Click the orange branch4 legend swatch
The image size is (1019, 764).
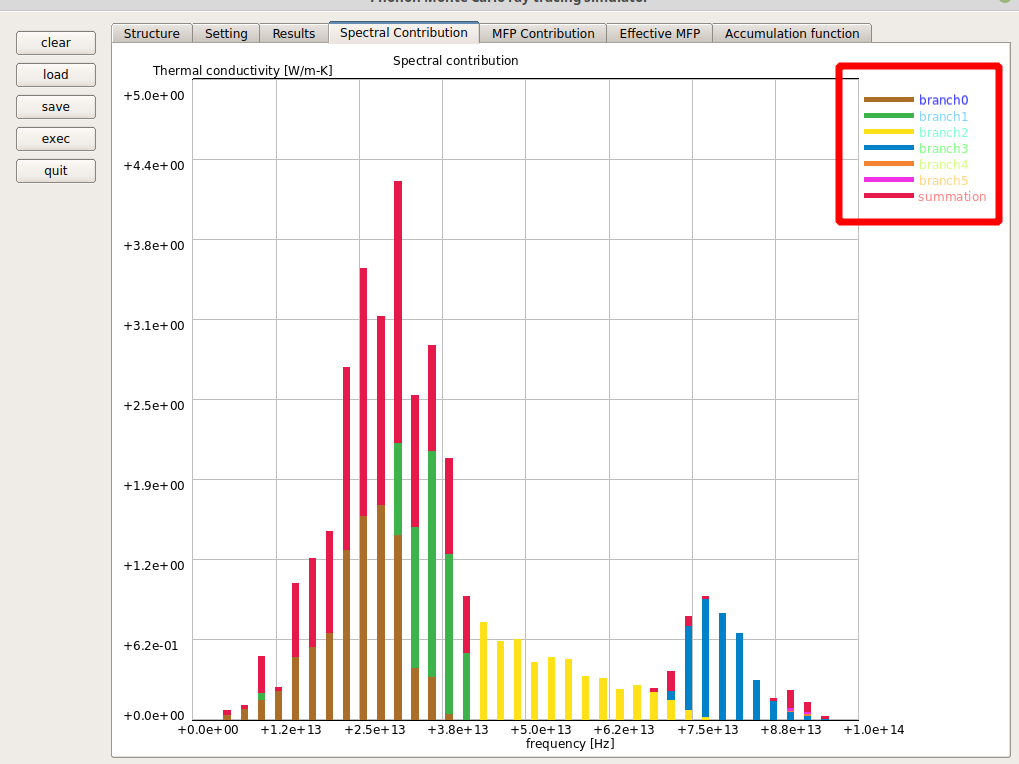pos(888,164)
